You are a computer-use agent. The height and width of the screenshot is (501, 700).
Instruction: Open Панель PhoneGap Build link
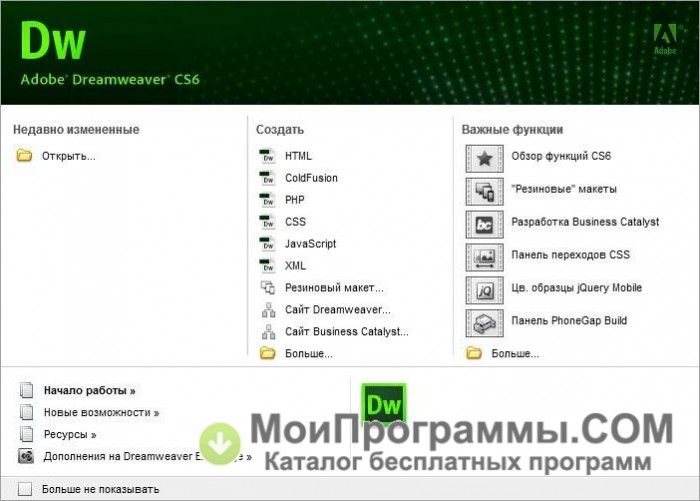pos(569,321)
